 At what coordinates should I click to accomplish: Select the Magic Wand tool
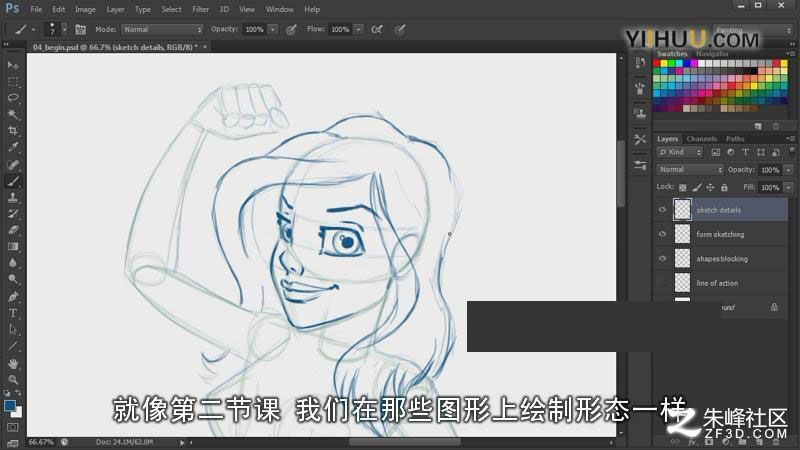pyautogui.click(x=13, y=114)
